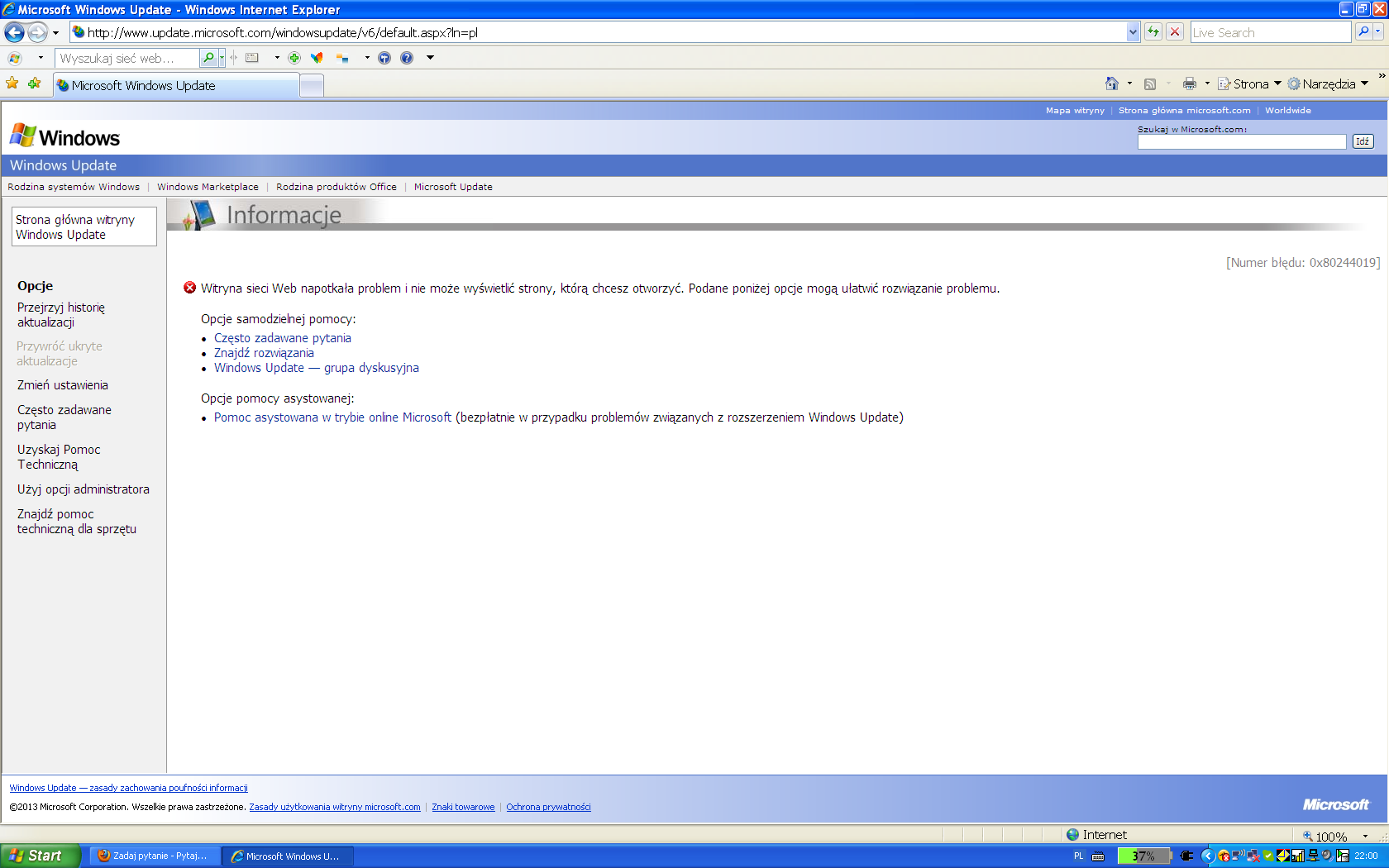Open Windows Marketplace nav item
This screenshot has width=1389, height=868.
tap(208, 187)
